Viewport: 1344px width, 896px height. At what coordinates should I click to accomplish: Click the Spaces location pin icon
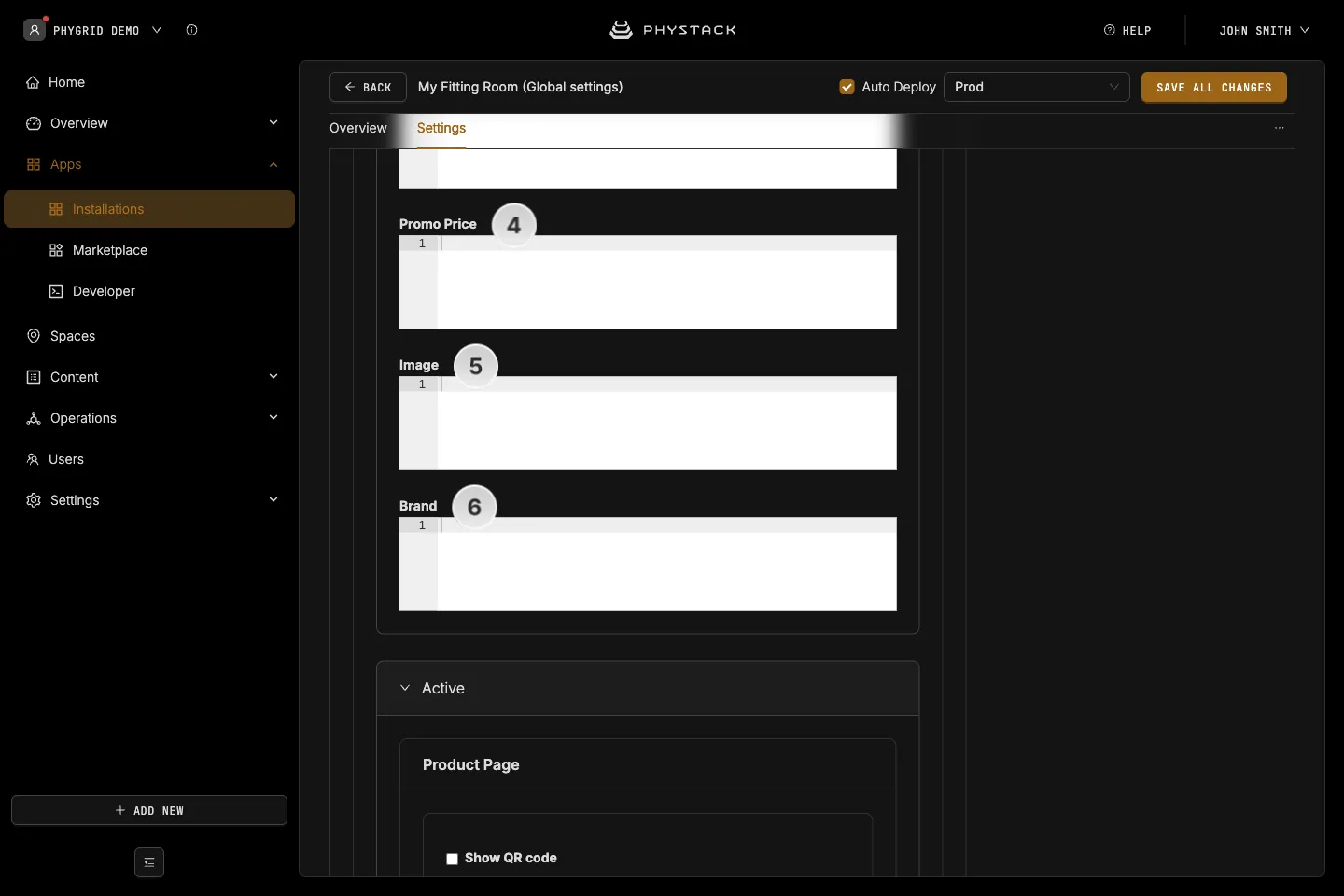tap(34, 336)
